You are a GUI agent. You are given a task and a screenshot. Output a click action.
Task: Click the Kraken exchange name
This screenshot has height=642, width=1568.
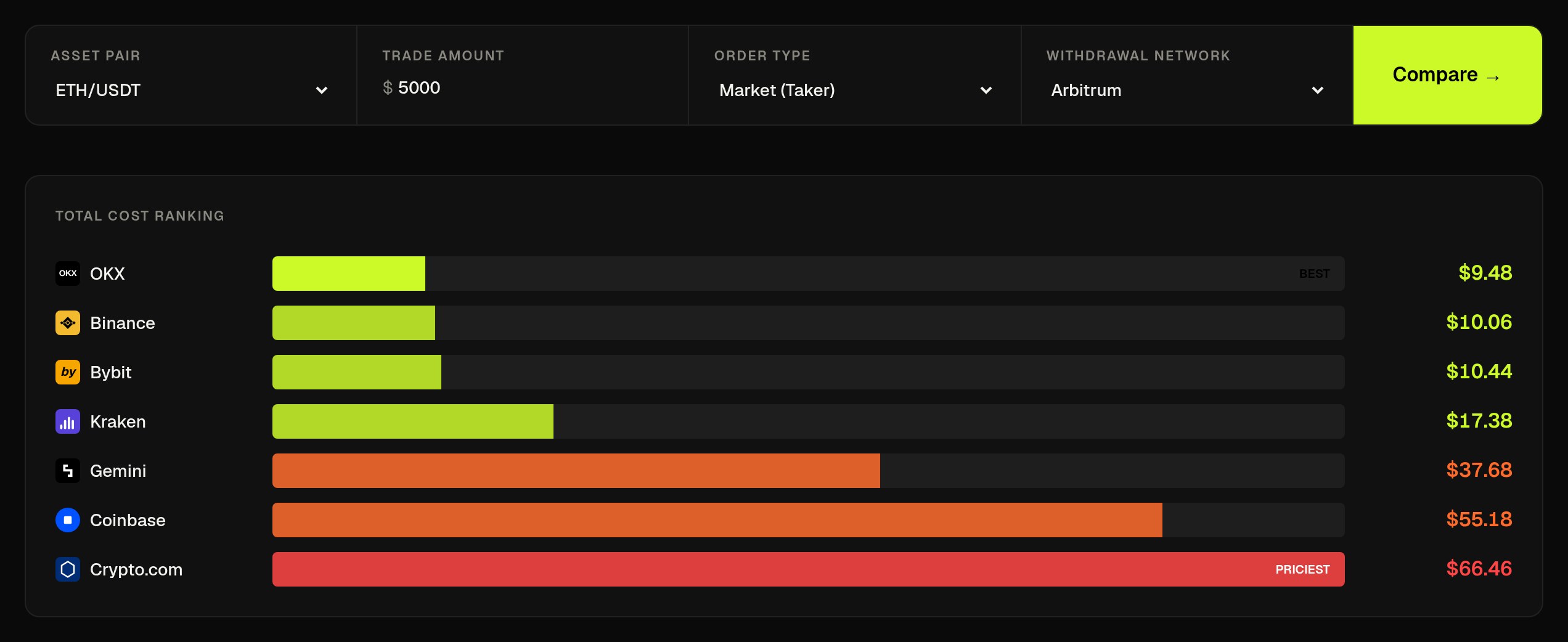pos(118,421)
